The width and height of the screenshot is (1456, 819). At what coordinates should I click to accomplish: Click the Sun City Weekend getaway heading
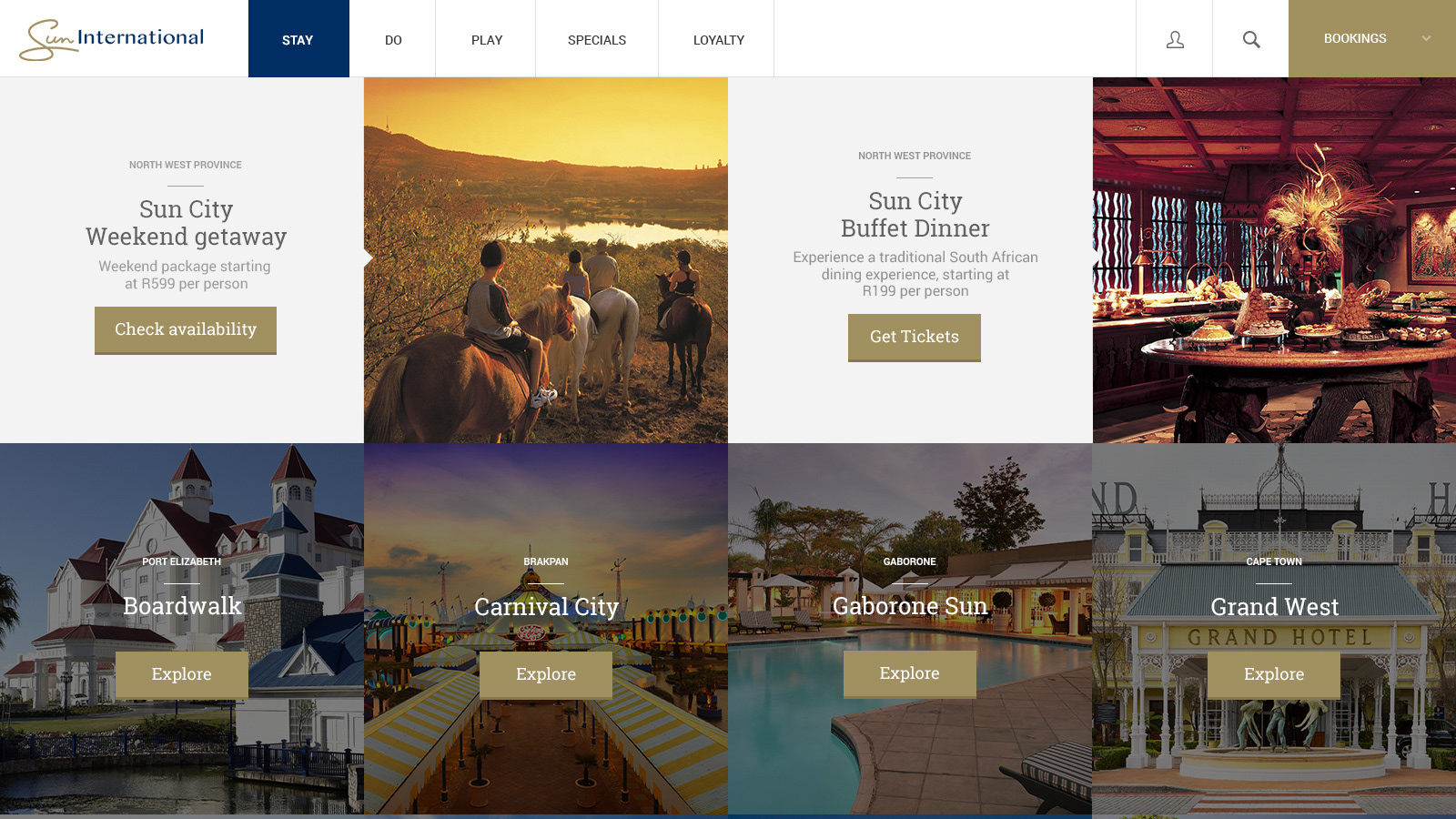pyautogui.click(x=186, y=223)
